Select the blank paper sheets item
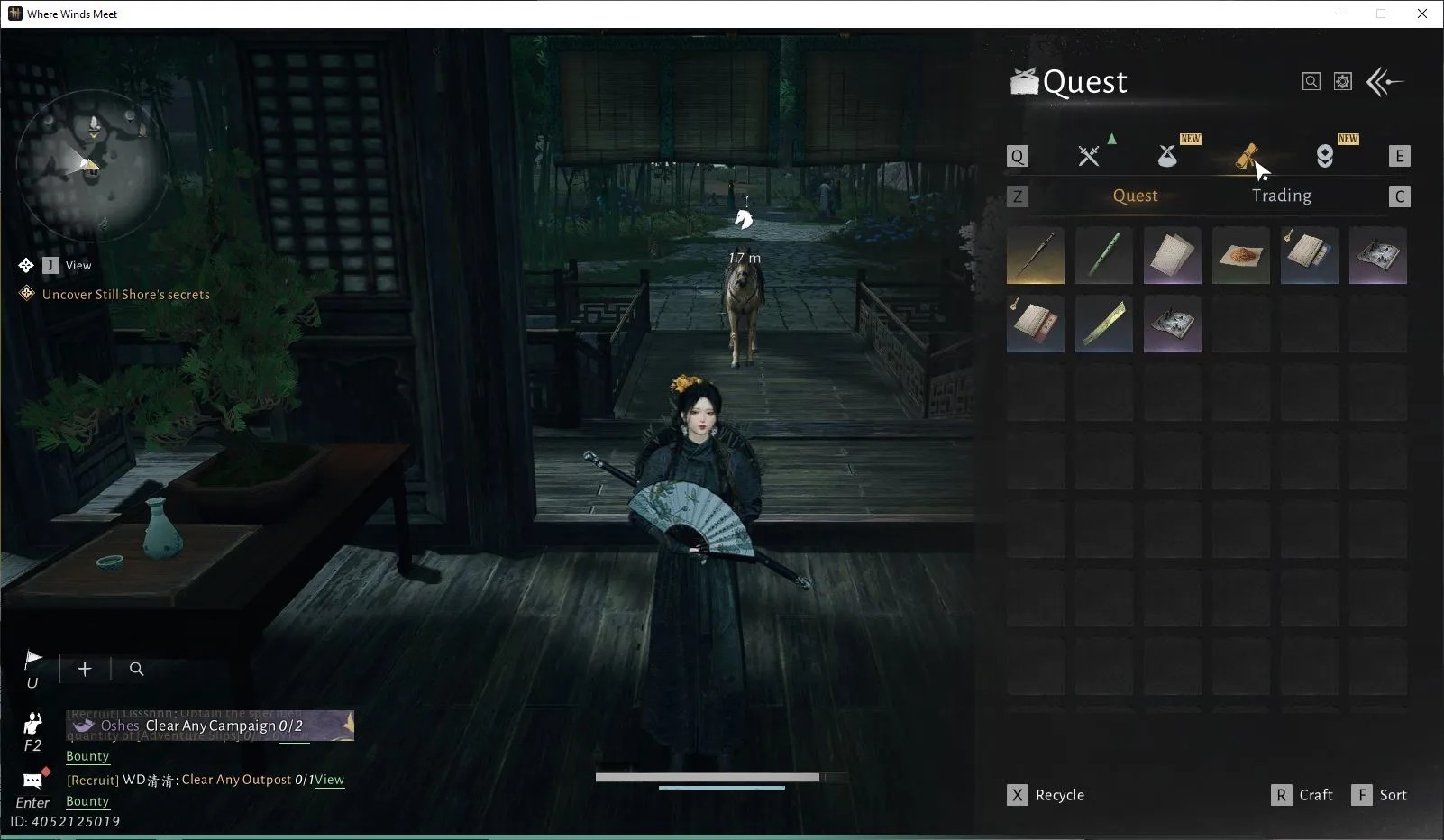1444x840 pixels. click(1173, 256)
